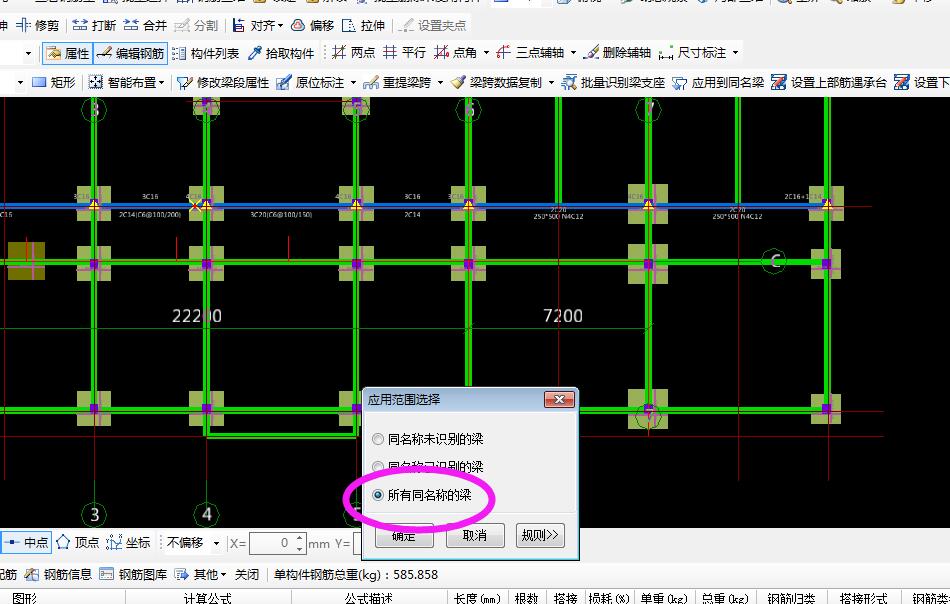Click the 搭接形式 column header
Image resolution: width=950 pixels, height=604 pixels.
[863, 598]
